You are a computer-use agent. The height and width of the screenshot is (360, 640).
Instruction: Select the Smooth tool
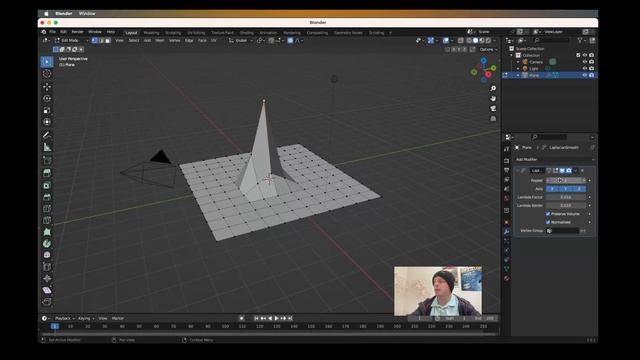click(x=47, y=255)
